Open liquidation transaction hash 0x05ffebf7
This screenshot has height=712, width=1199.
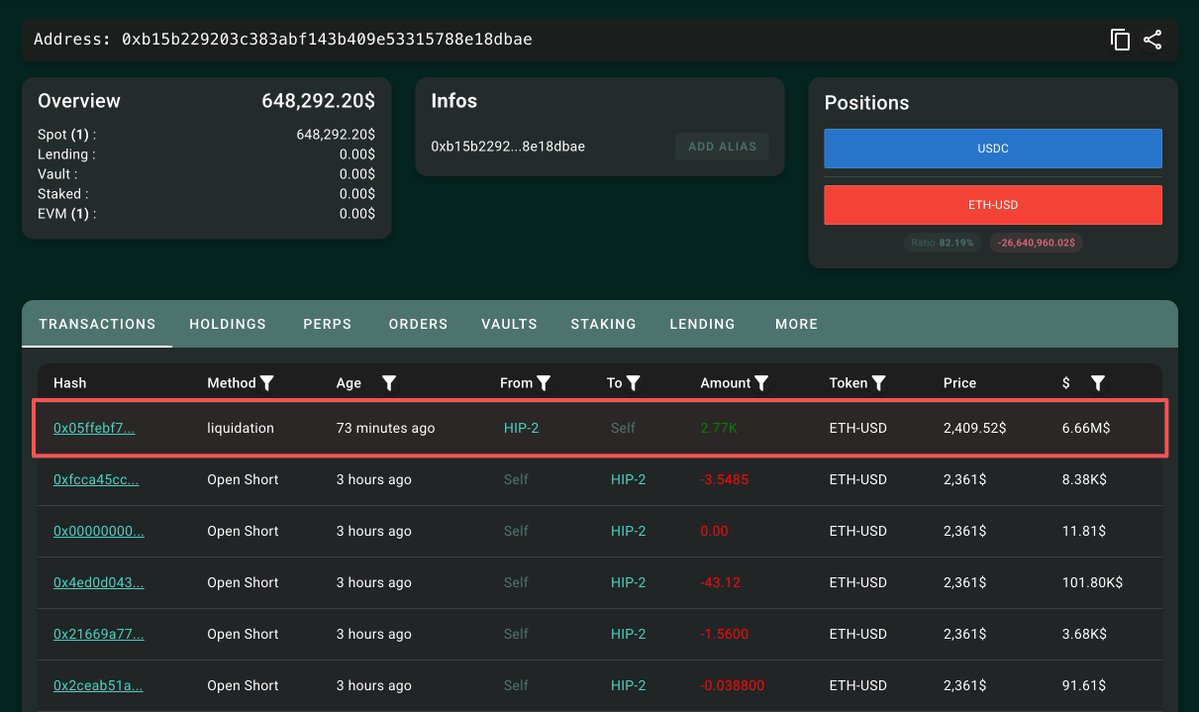click(94, 428)
